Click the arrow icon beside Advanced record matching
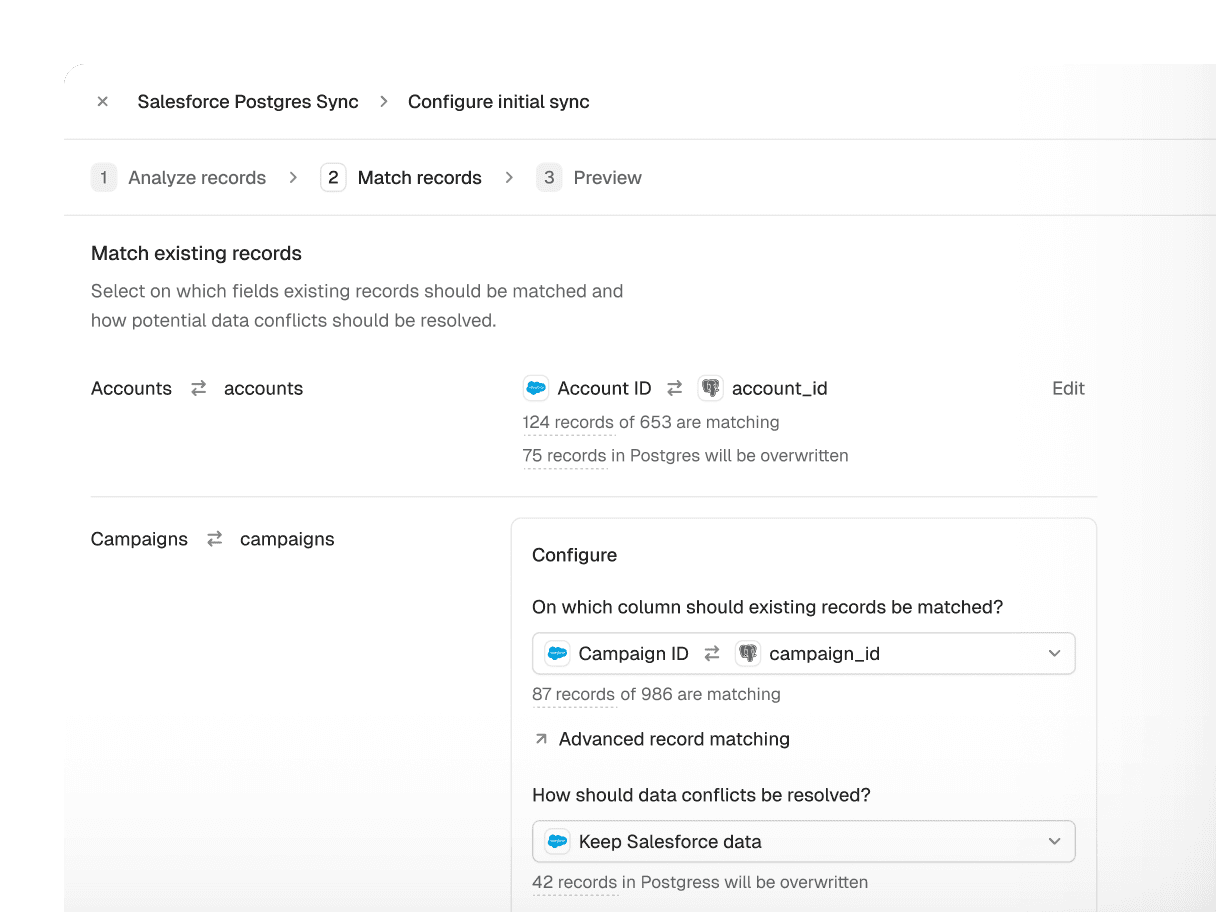 tap(541, 739)
